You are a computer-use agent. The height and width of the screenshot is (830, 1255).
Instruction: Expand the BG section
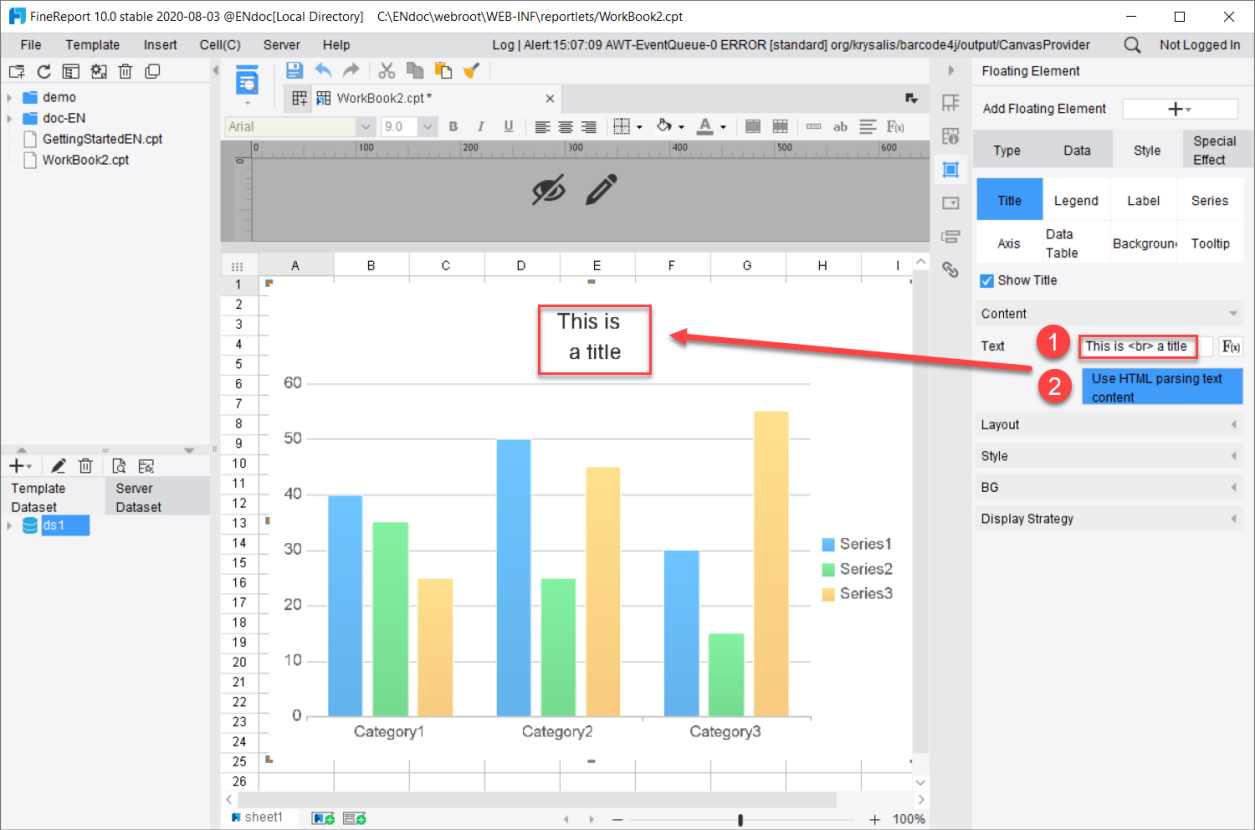click(1109, 488)
